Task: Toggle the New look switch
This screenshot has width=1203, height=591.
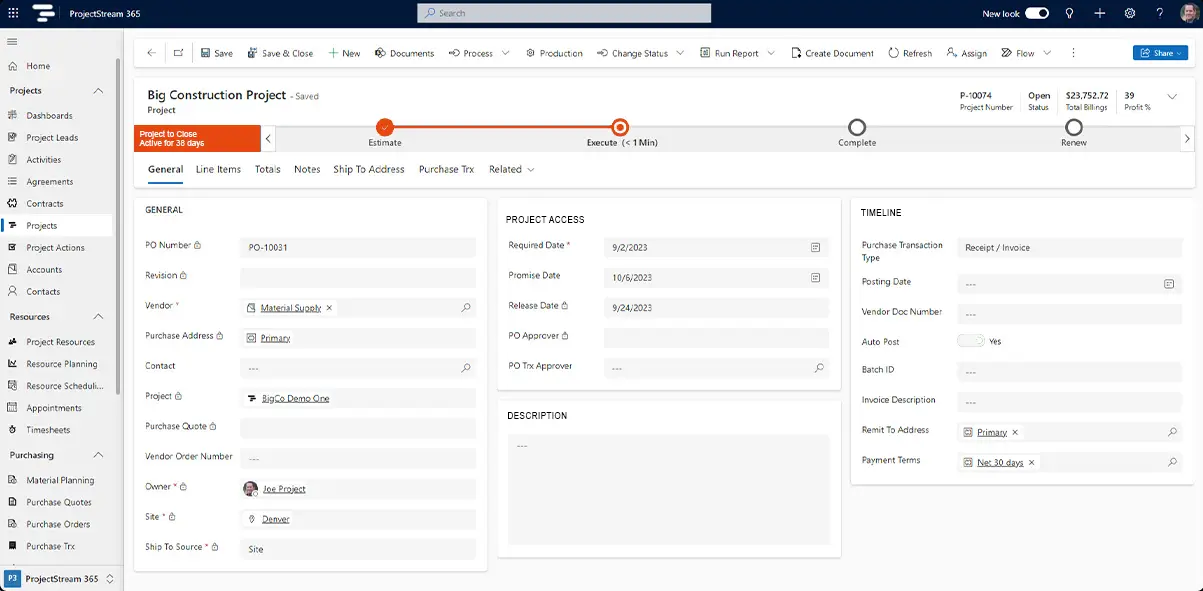Action: click(1037, 13)
